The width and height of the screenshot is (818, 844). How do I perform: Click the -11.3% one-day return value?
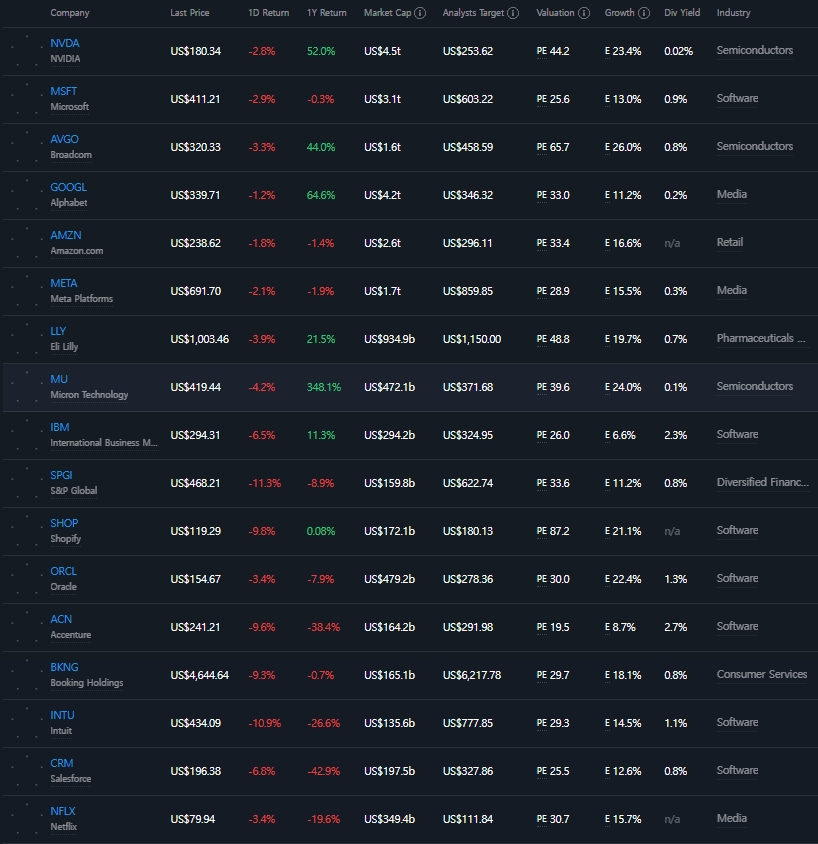265,483
